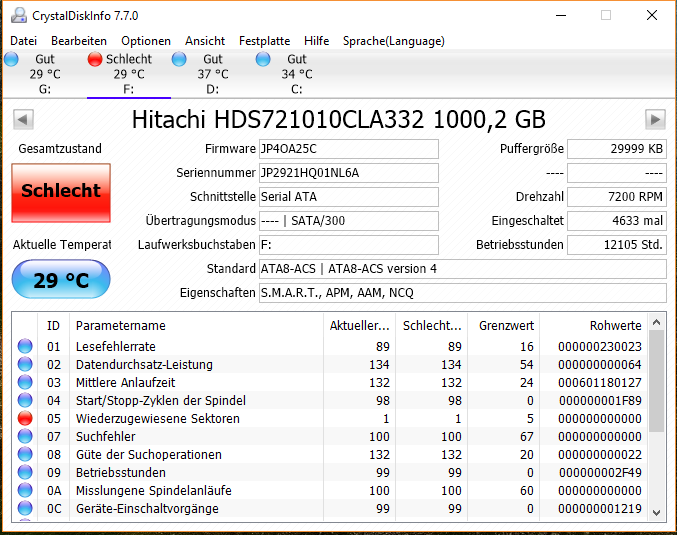Click red orb of Wiederzugewiesene Sektoren row
Screen dimensions: 677x535
[25, 418]
